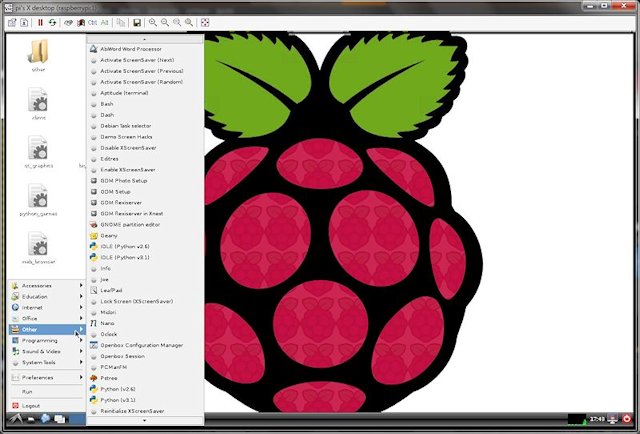Image resolution: width=640 pixels, height=434 pixels.
Task: Toggle the Ctrl key in VNC toolbar
Action: click(93, 23)
